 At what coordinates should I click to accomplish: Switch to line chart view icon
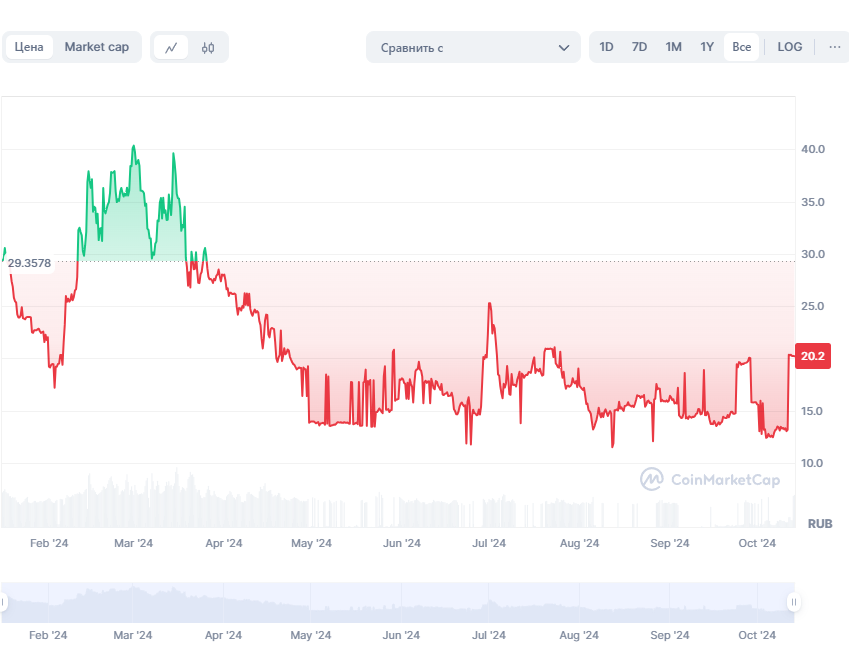coord(172,47)
